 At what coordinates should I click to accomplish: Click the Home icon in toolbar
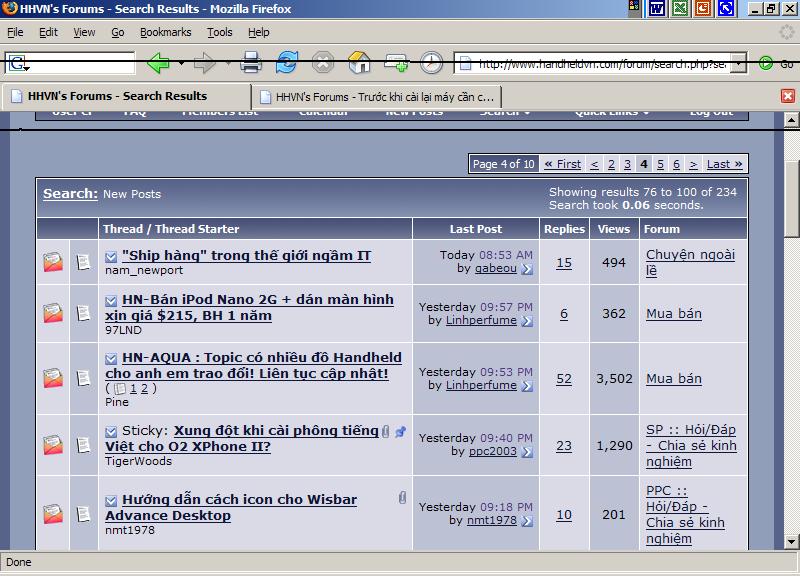click(359, 63)
